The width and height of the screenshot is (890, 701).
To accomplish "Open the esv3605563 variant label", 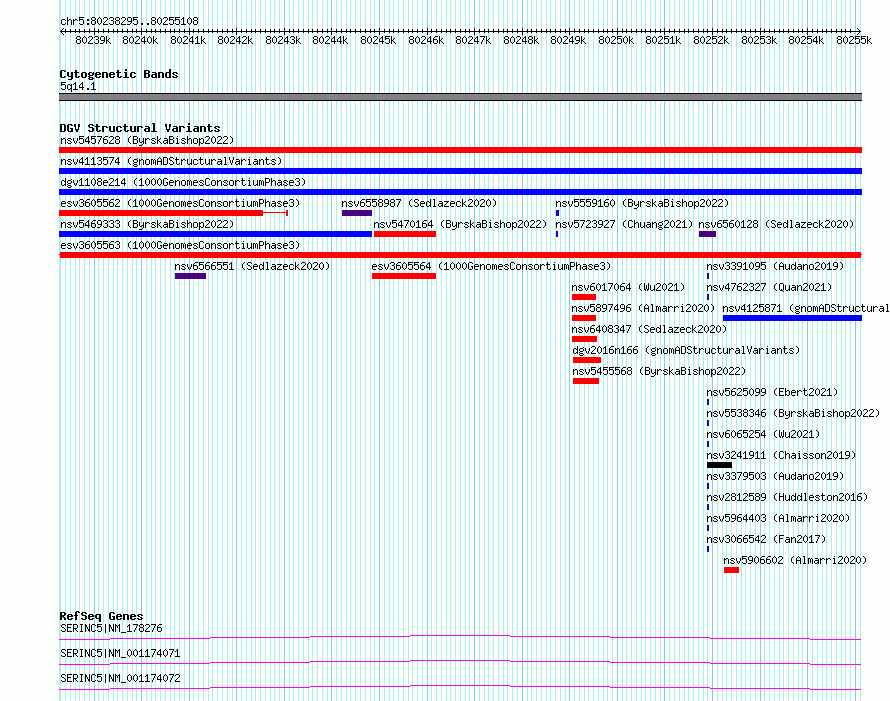I will (180, 245).
